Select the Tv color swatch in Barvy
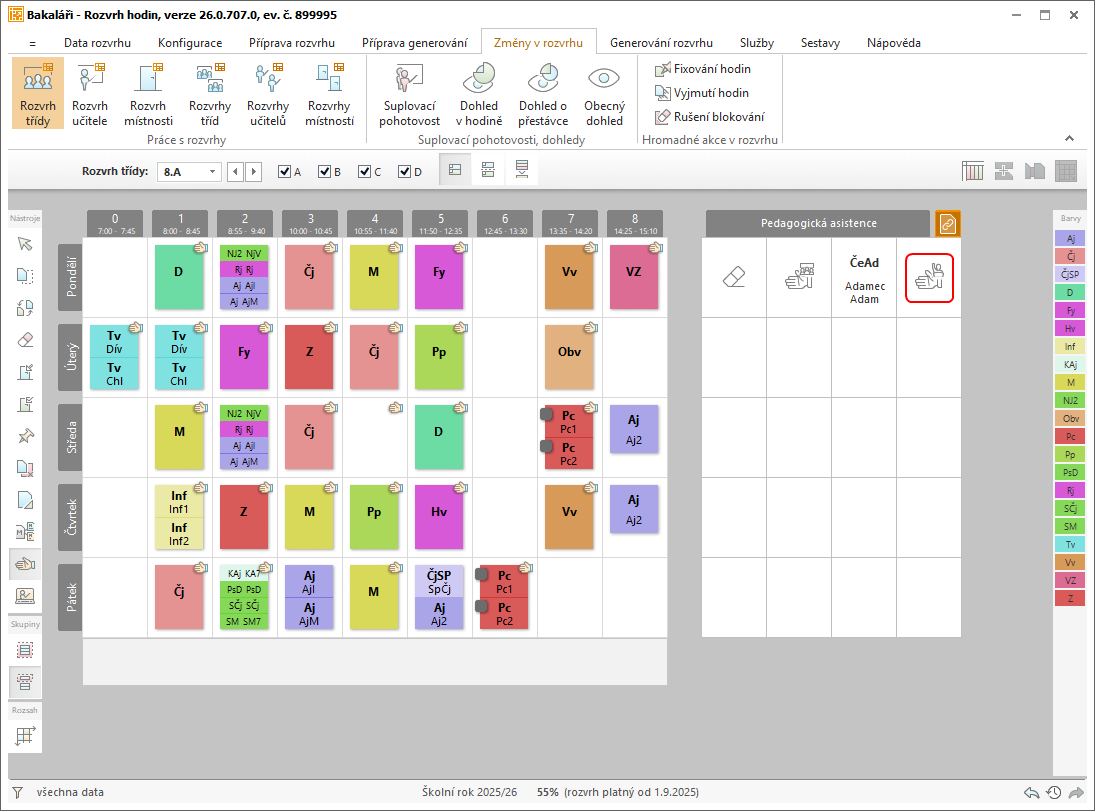Viewport: 1095px width, 811px height. 1070,544
